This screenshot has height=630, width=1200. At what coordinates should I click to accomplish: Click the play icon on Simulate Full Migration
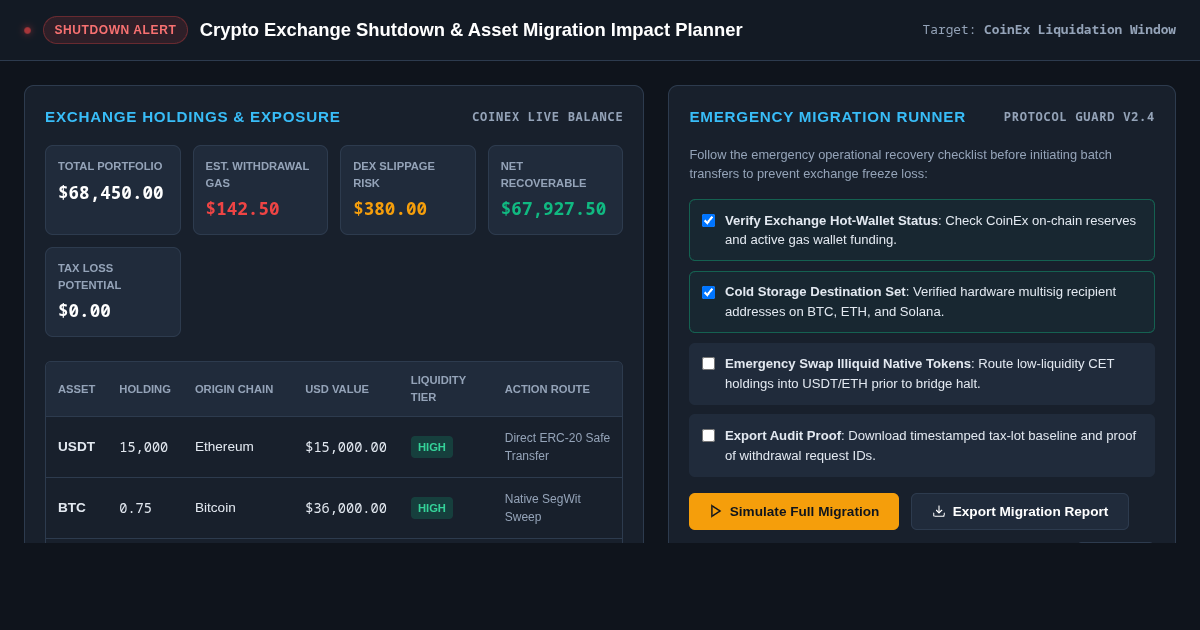click(x=716, y=511)
